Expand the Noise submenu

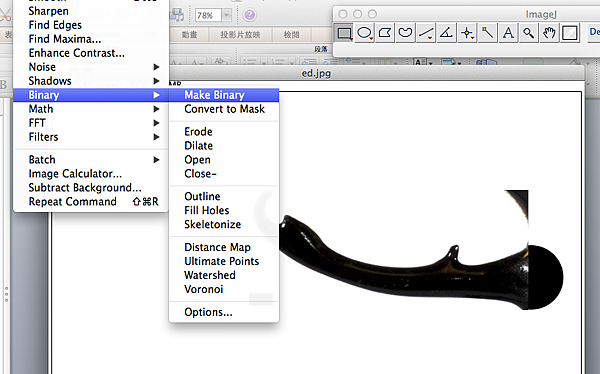pyautogui.click(x=91, y=67)
